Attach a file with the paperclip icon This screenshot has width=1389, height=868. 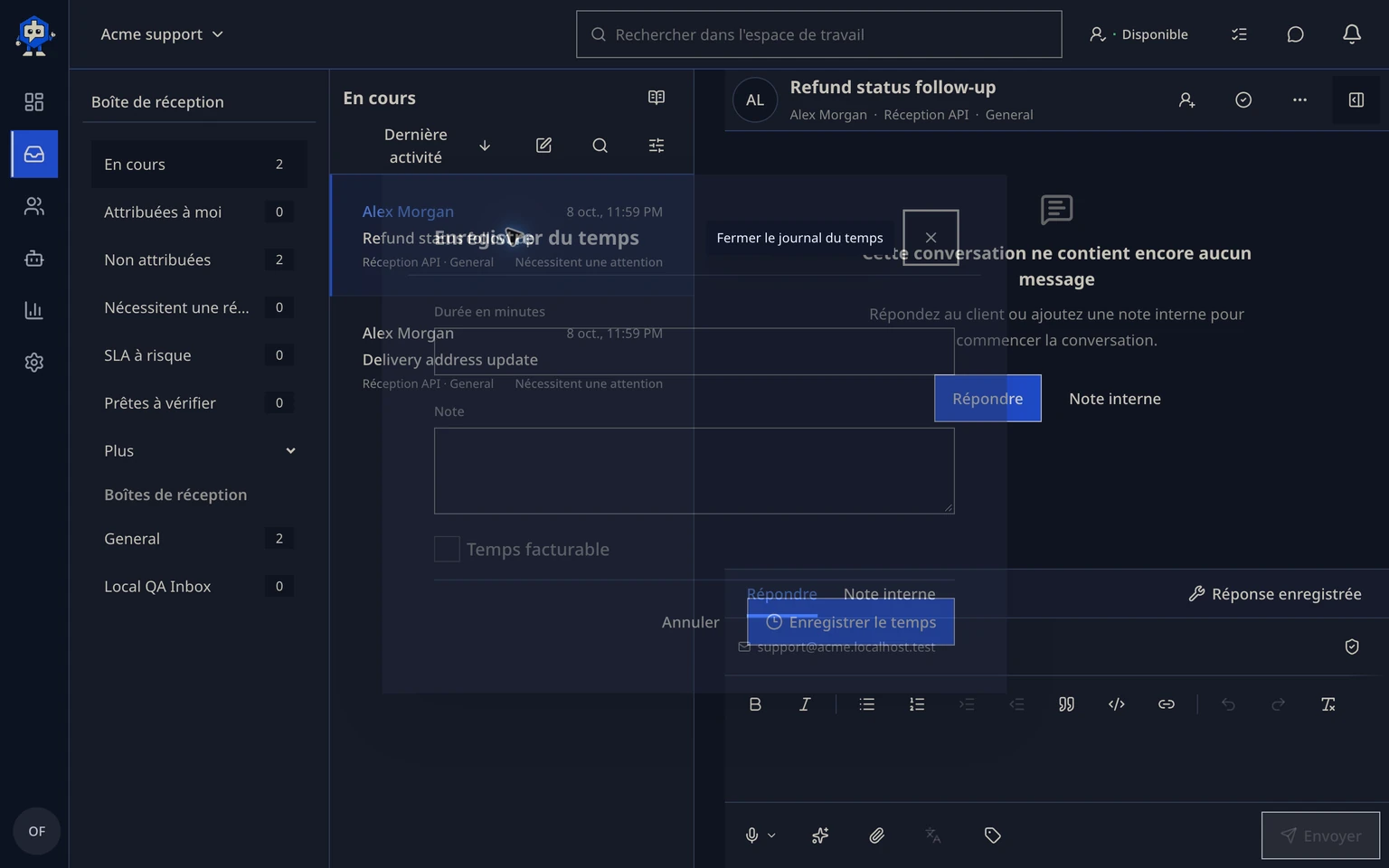pyautogui.click(x=876, y=835)
